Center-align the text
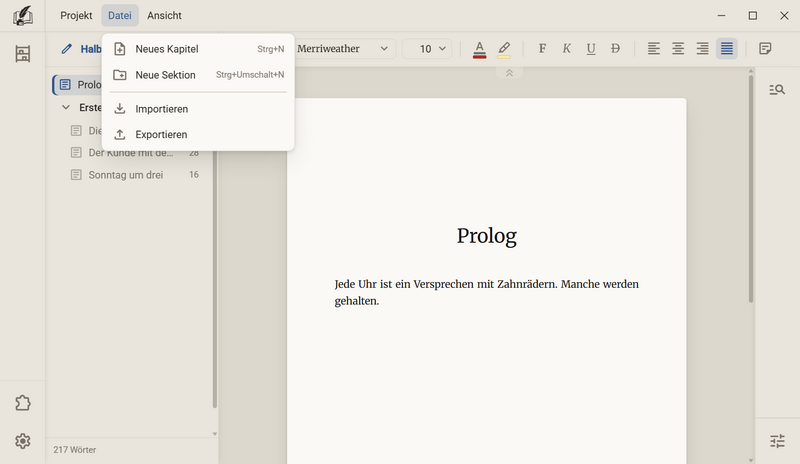 [x=678, y=49]
